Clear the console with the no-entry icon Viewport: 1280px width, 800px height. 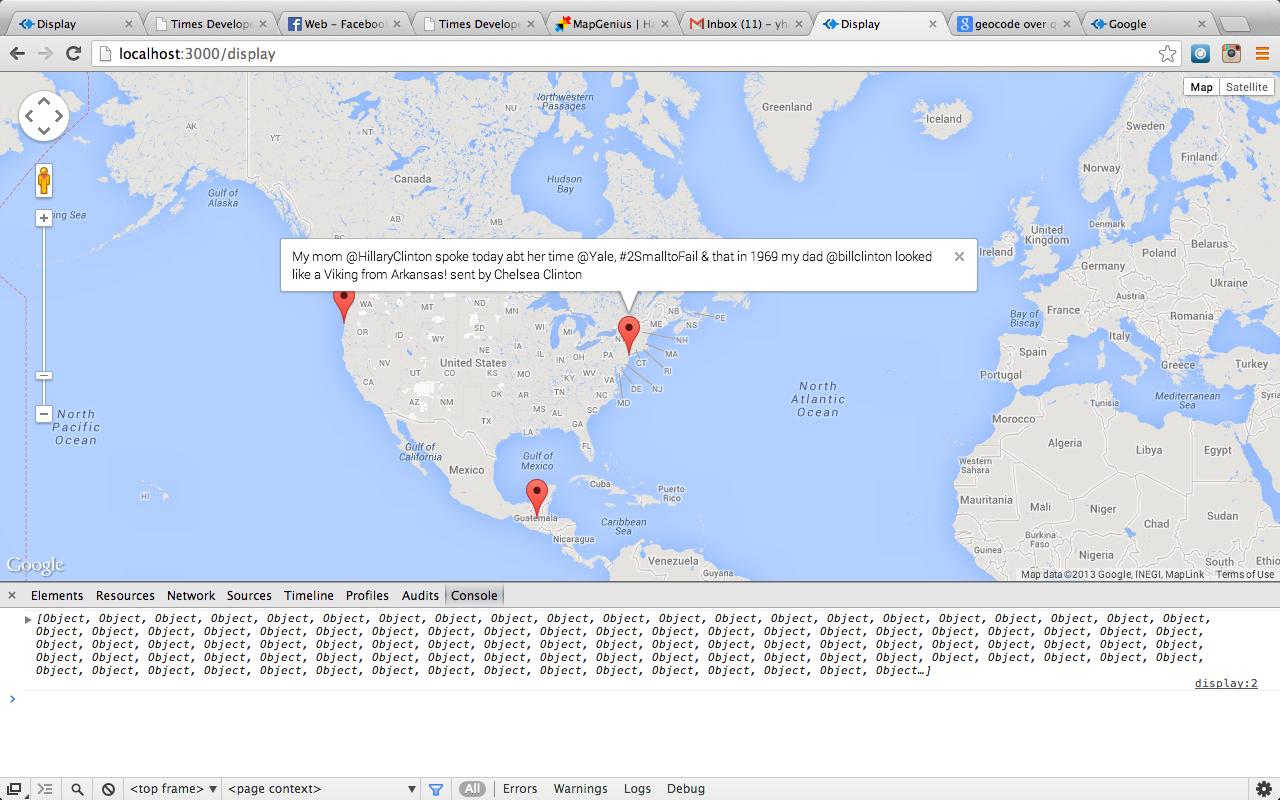[x=108, y=789]
